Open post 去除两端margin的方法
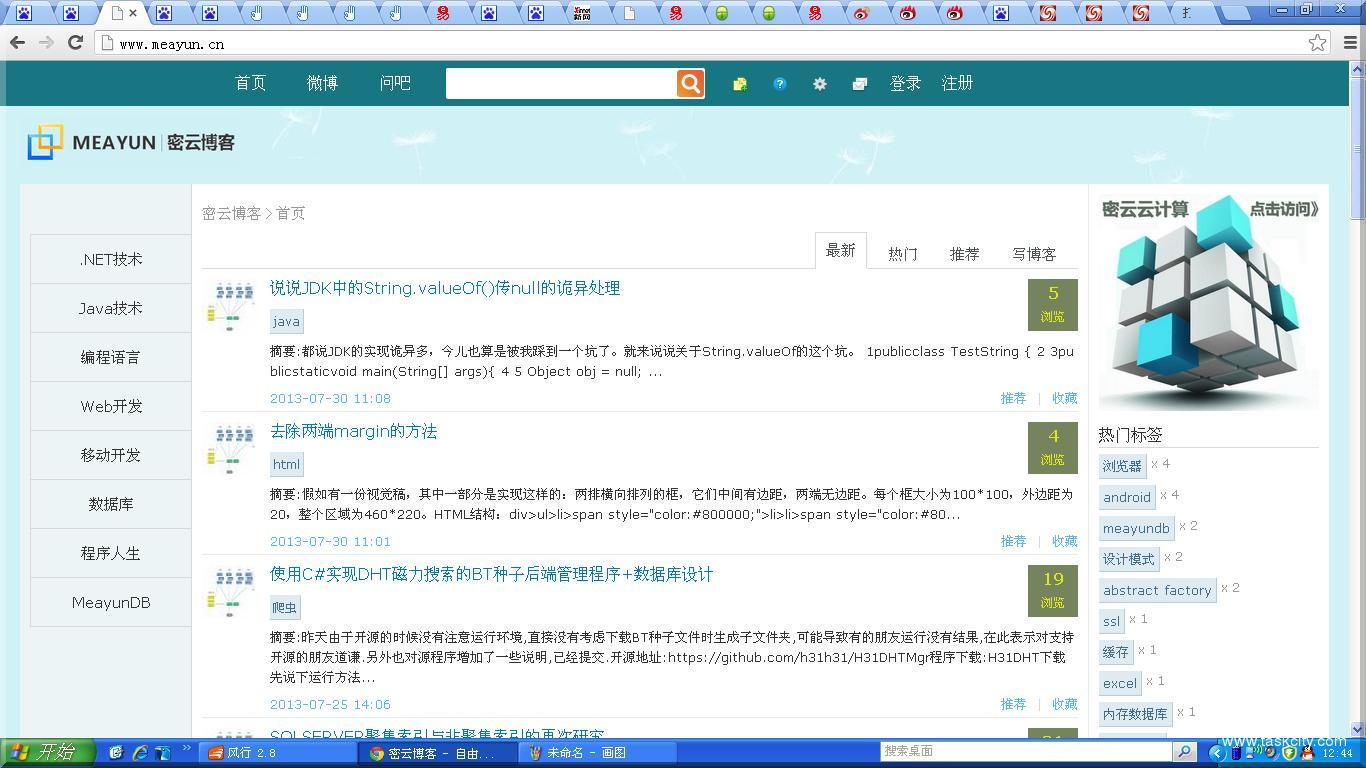The width and height of the screenshot is (1366, 768). click(353, 431)
